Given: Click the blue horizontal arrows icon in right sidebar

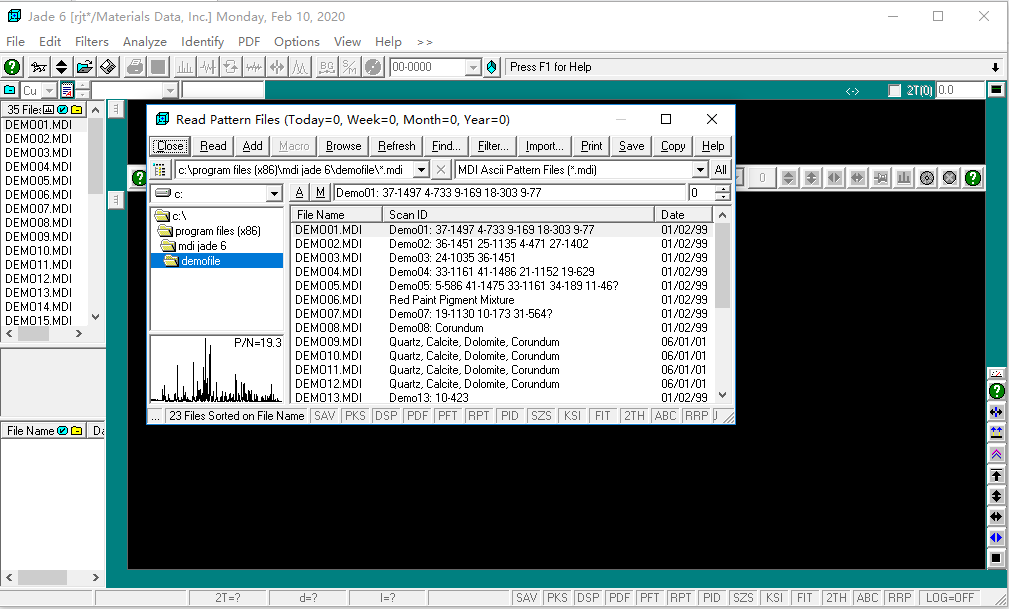Looking at the screenshot, I should click(x=996, y=413).
